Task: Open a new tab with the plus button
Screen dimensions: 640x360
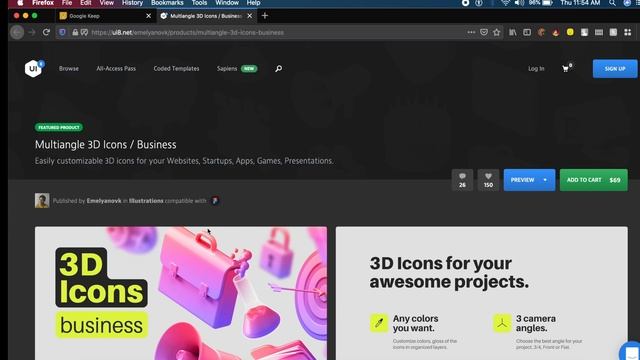Action: point(264,16)
